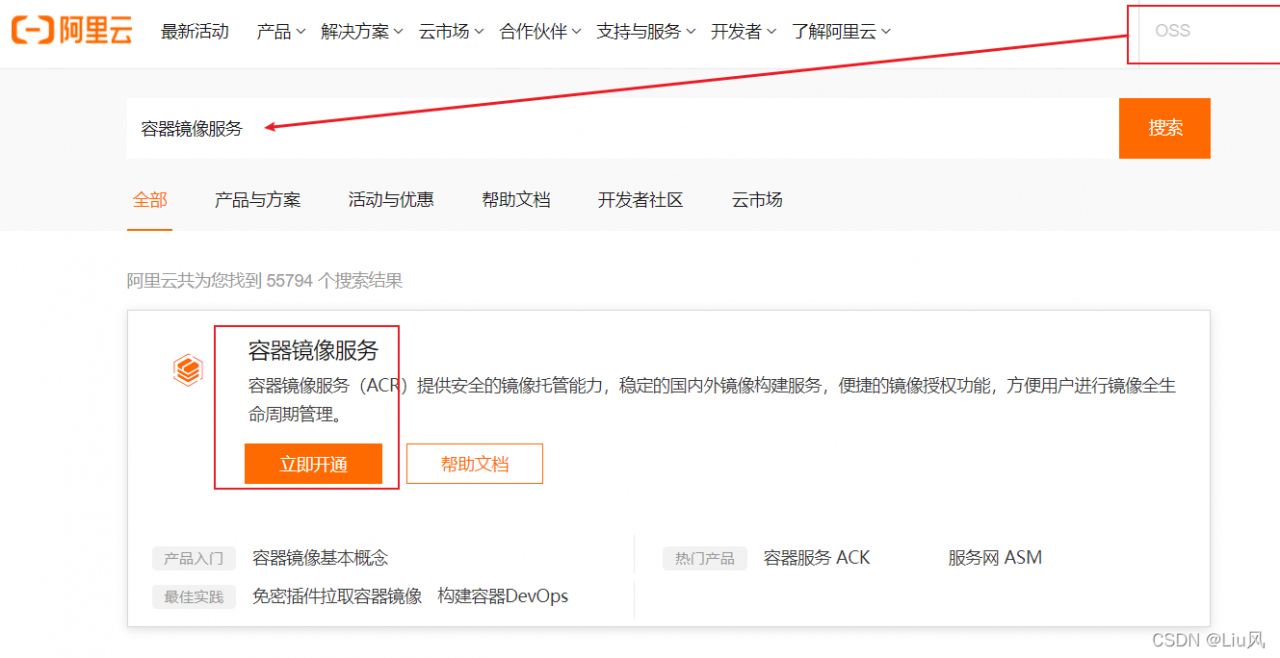
Task: Expand the 产品 dropdown menu
Action: point(281,32)
